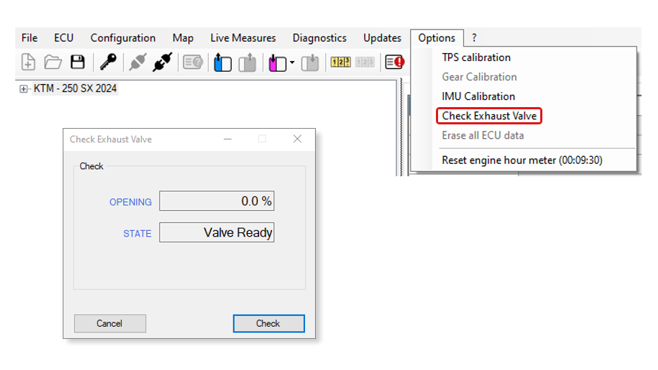Expand the KTM - 250 SX 2024 tree node
The image size is (658, 370).
[24, 89]
